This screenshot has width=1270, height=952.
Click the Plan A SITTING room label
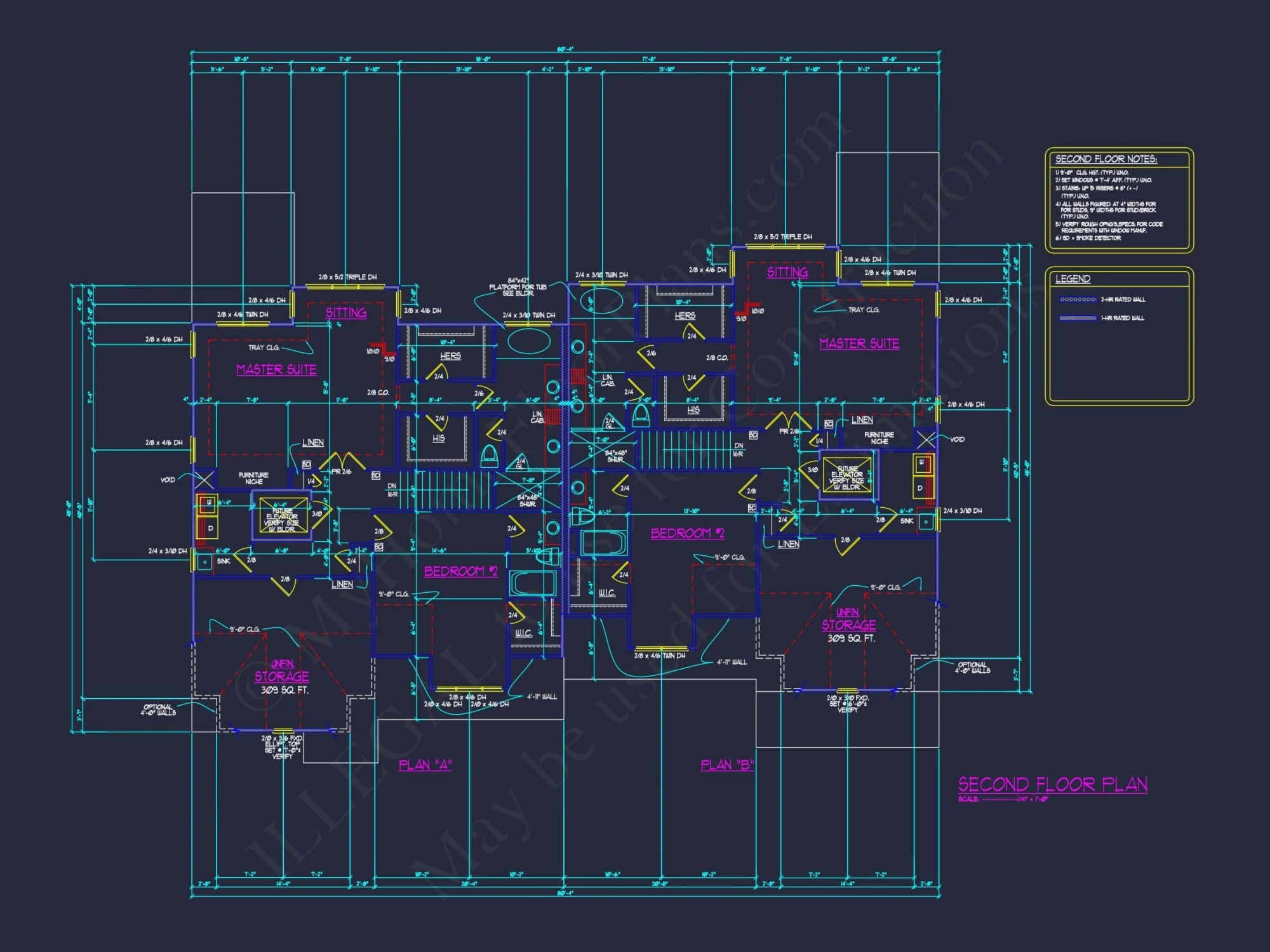(x=346, y=312)
